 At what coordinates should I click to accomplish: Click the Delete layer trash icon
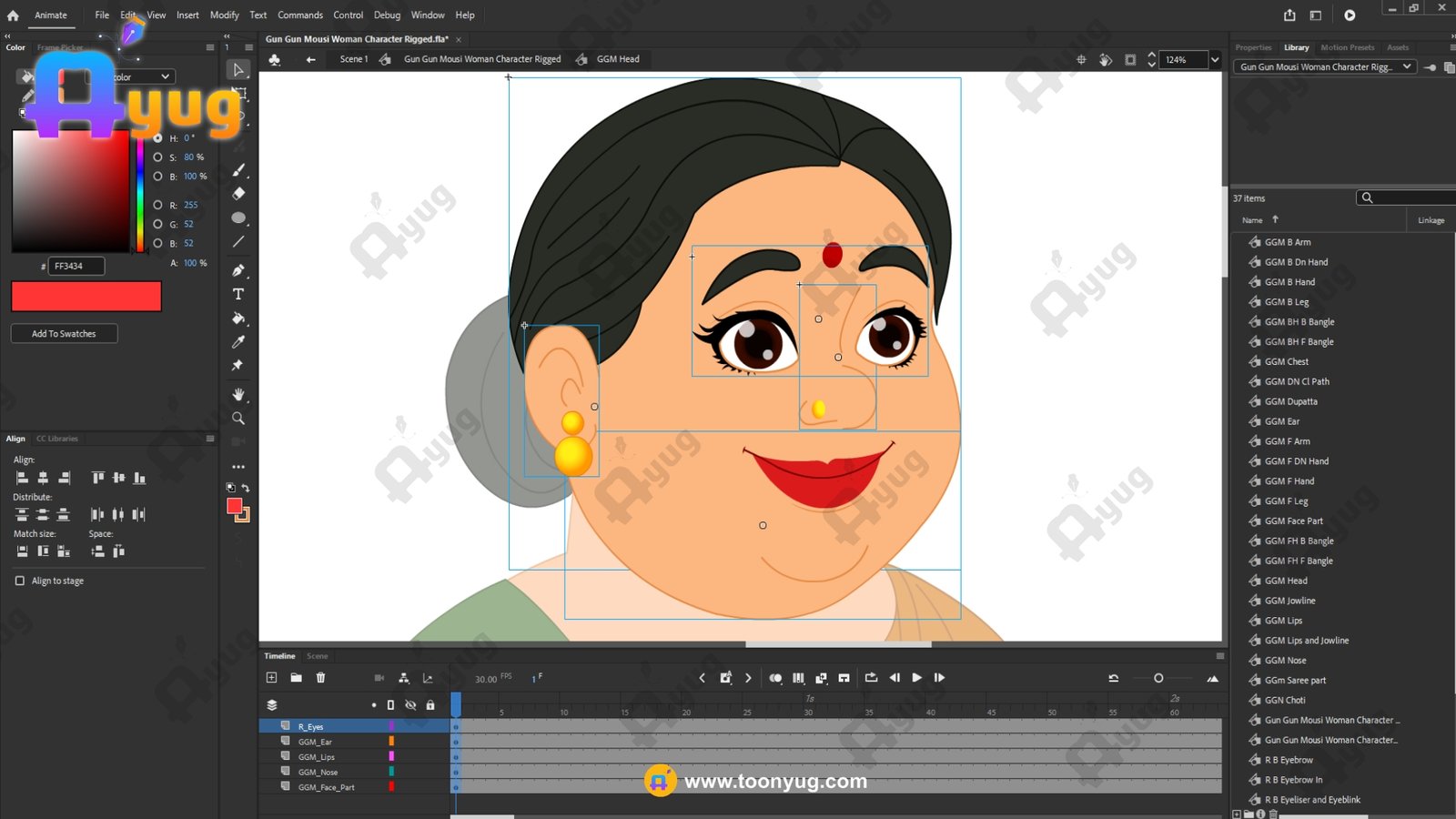pyautogui.click(x=320, y=678)
